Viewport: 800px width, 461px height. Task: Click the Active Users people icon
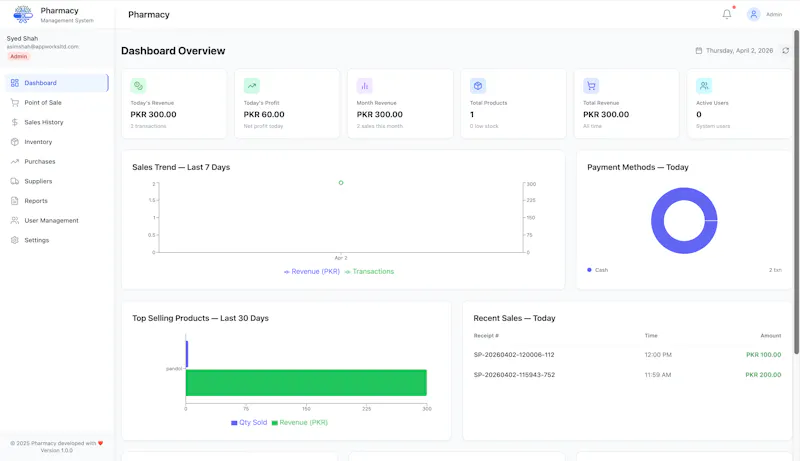(x=704, y=86)
